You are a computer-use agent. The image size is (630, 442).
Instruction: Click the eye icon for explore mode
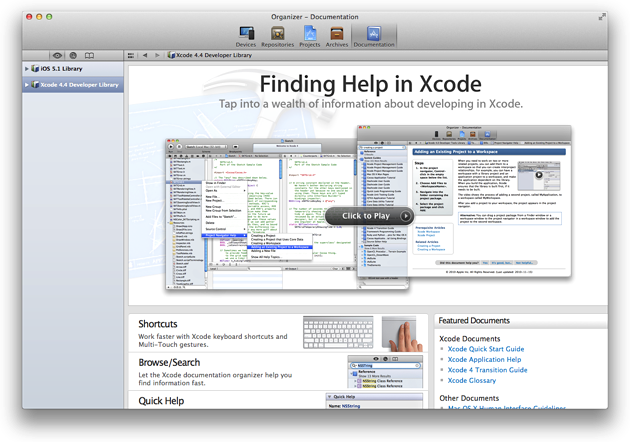pyautogui.click(x=57, y=55)
